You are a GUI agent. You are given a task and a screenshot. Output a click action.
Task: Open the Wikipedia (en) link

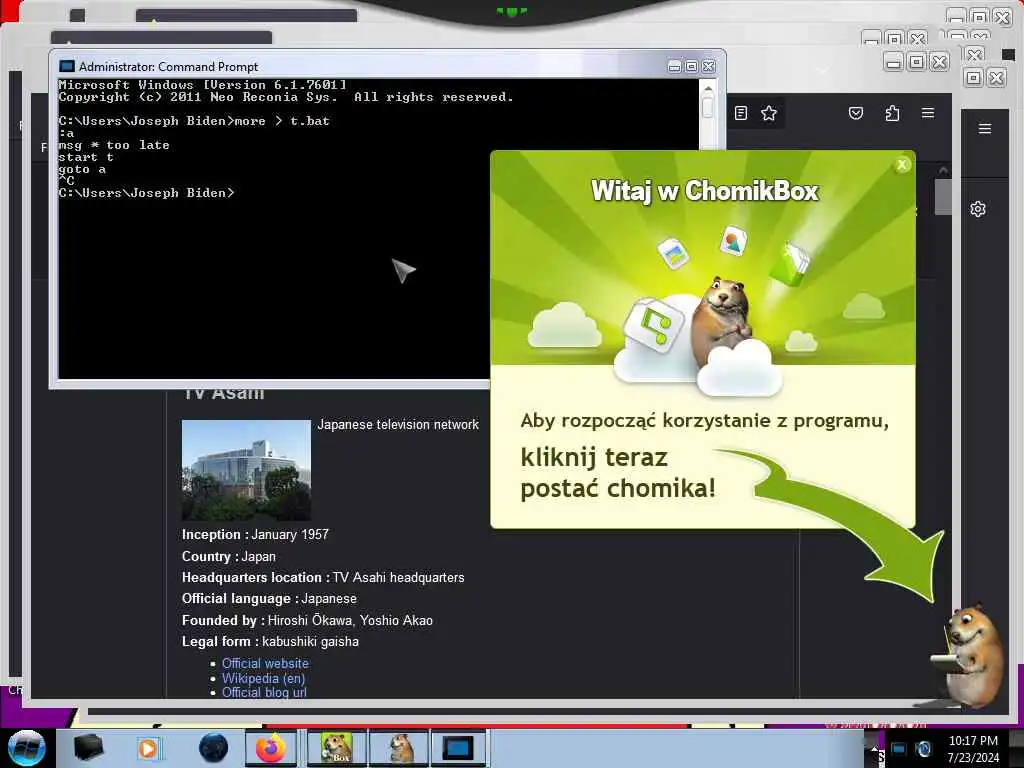click(x=263, y=678)
